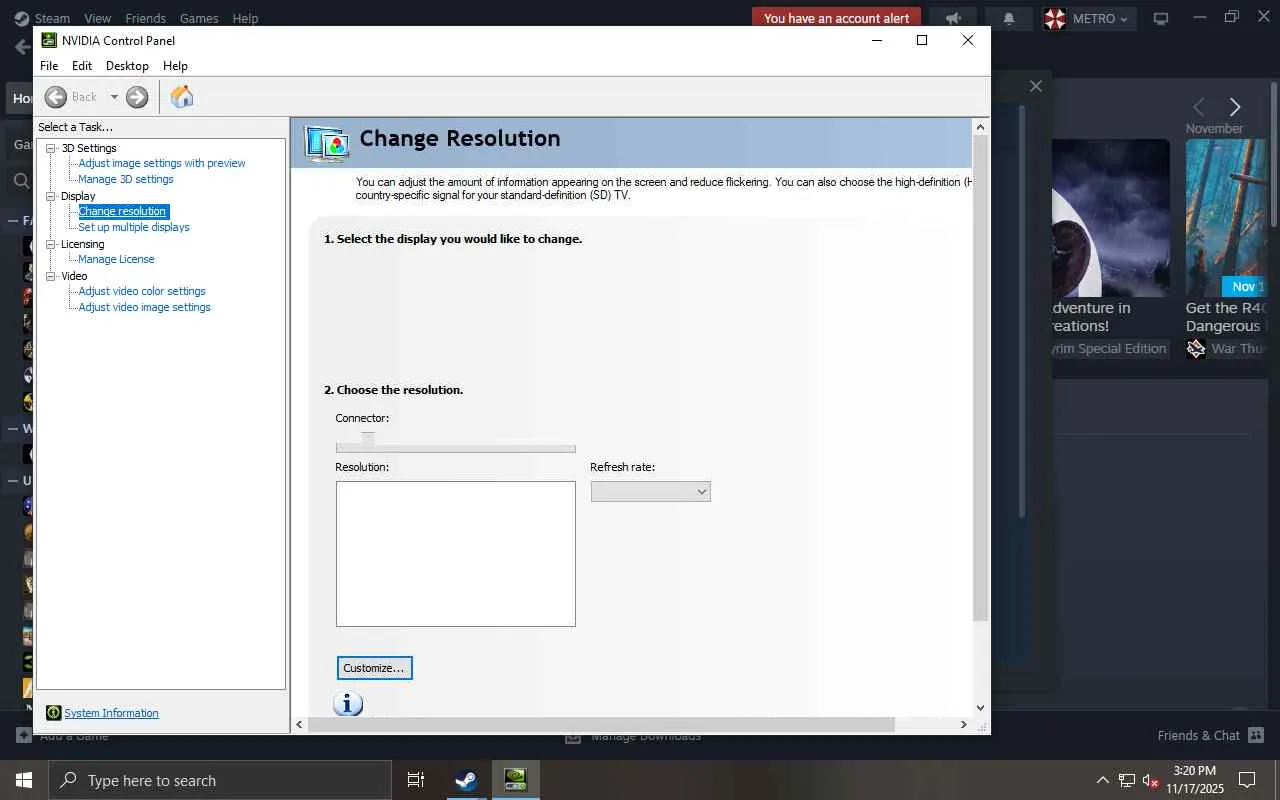
Task: Click the Connector slider handle
Action: [368, 439]
